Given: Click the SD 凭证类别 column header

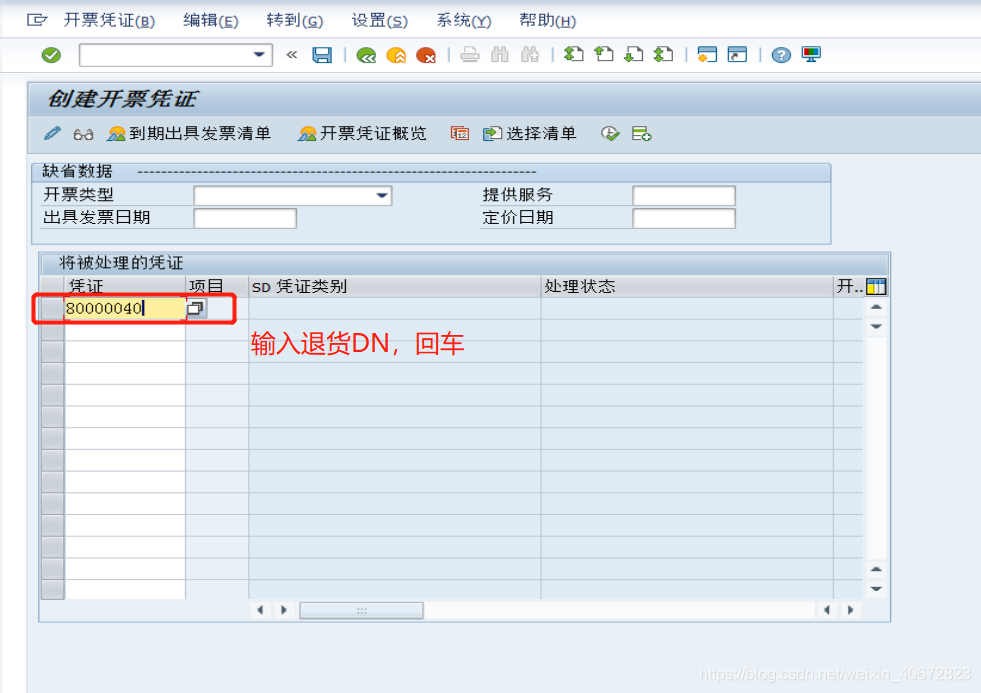Looking at the screenshot, I should [x=395, y=286].
